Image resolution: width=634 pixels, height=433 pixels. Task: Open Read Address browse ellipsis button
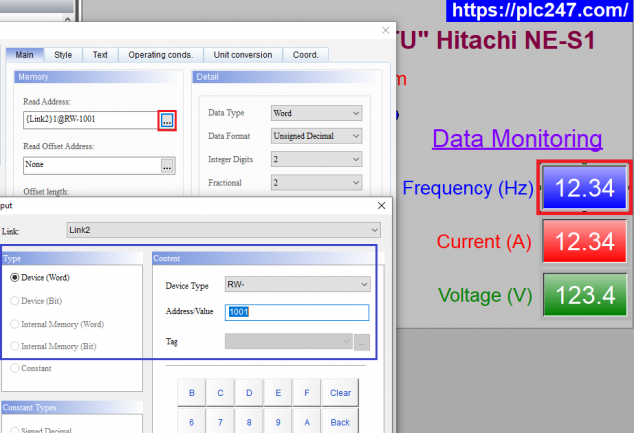pos(167,120)
